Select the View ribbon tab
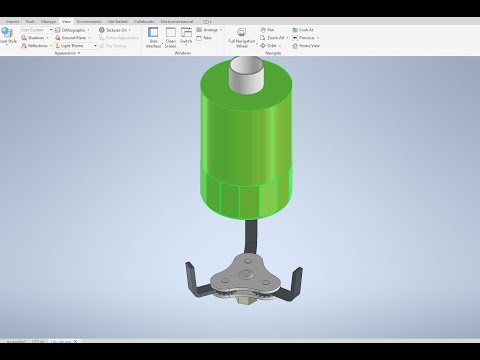This screenshot has width=480, height=360. (x=66, y=21)
